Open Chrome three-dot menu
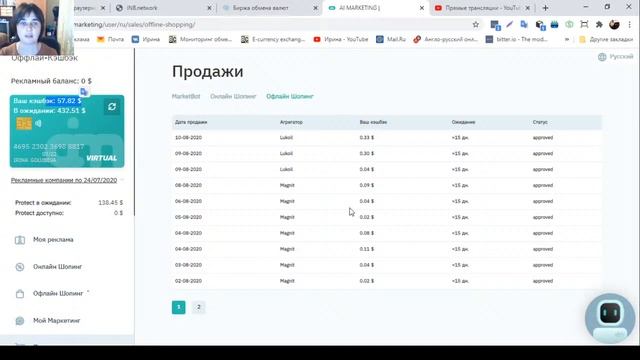This screenshot has width=640, height=360. click(629, 24)
